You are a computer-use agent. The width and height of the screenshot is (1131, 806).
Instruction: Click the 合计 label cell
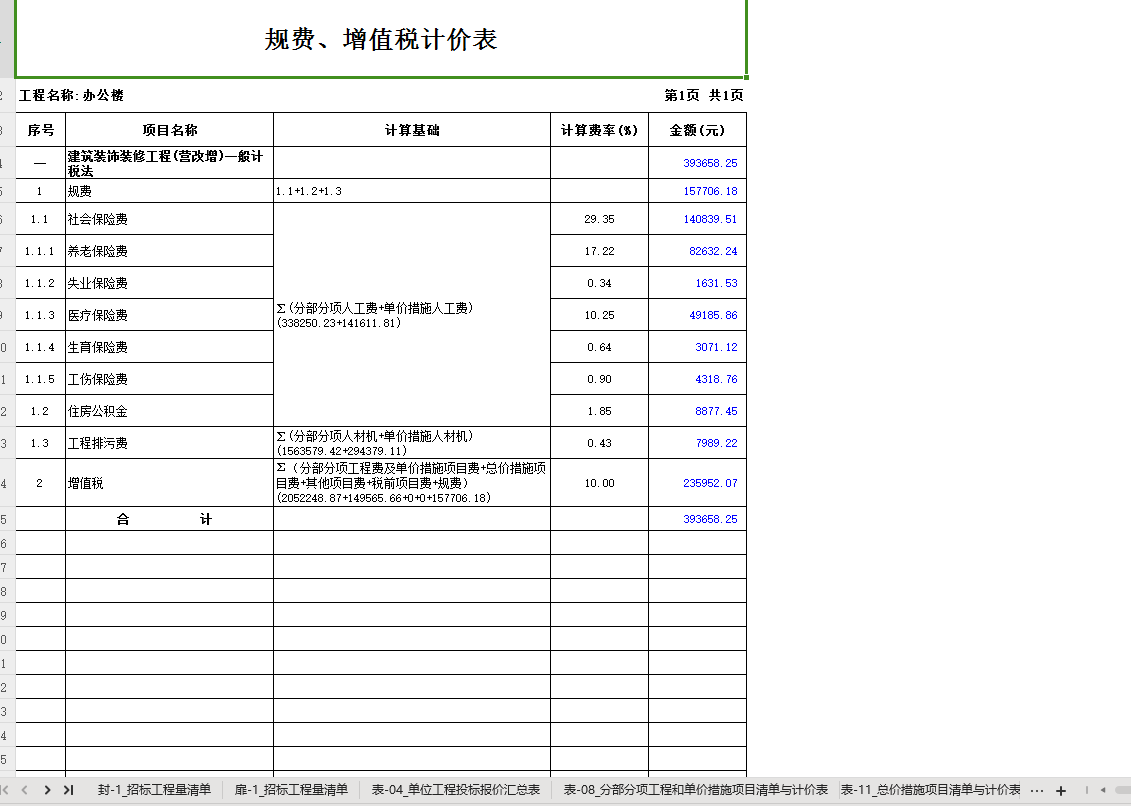(x=170, y=519)
